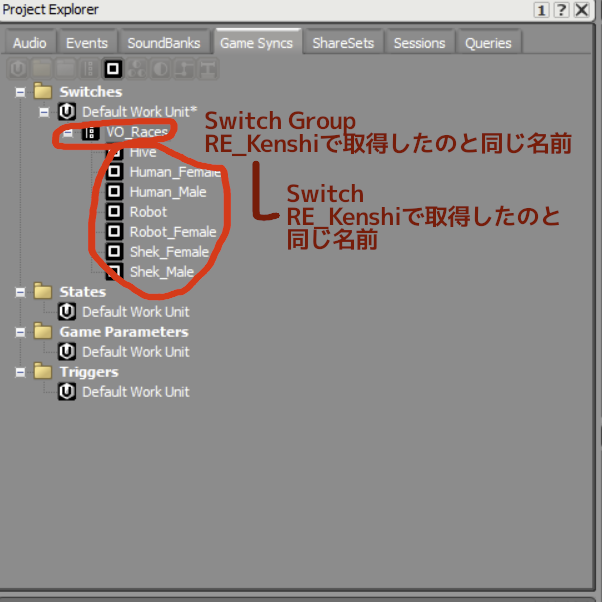The height and width of the screenshot is (602, 602).
Task: Open the ShareSets tab
Action: pyautogui.click(x=343, y=43)
